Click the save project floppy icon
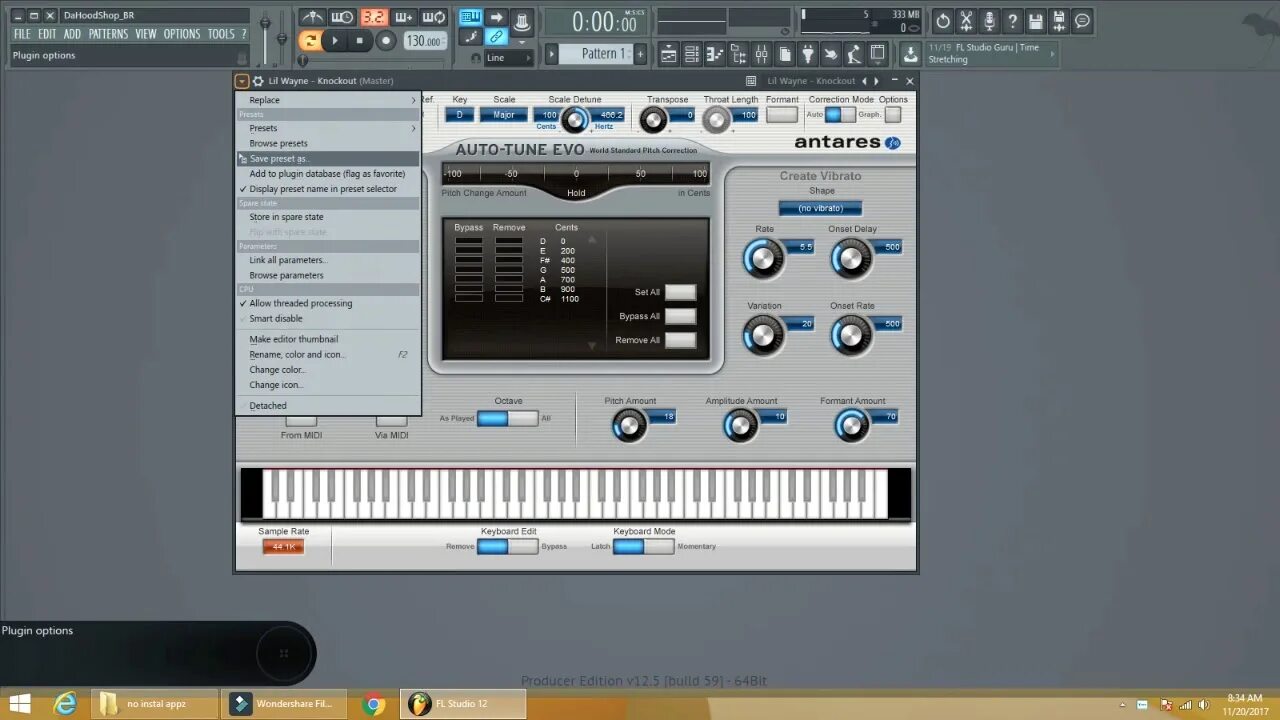 [x=1036, y=20]
